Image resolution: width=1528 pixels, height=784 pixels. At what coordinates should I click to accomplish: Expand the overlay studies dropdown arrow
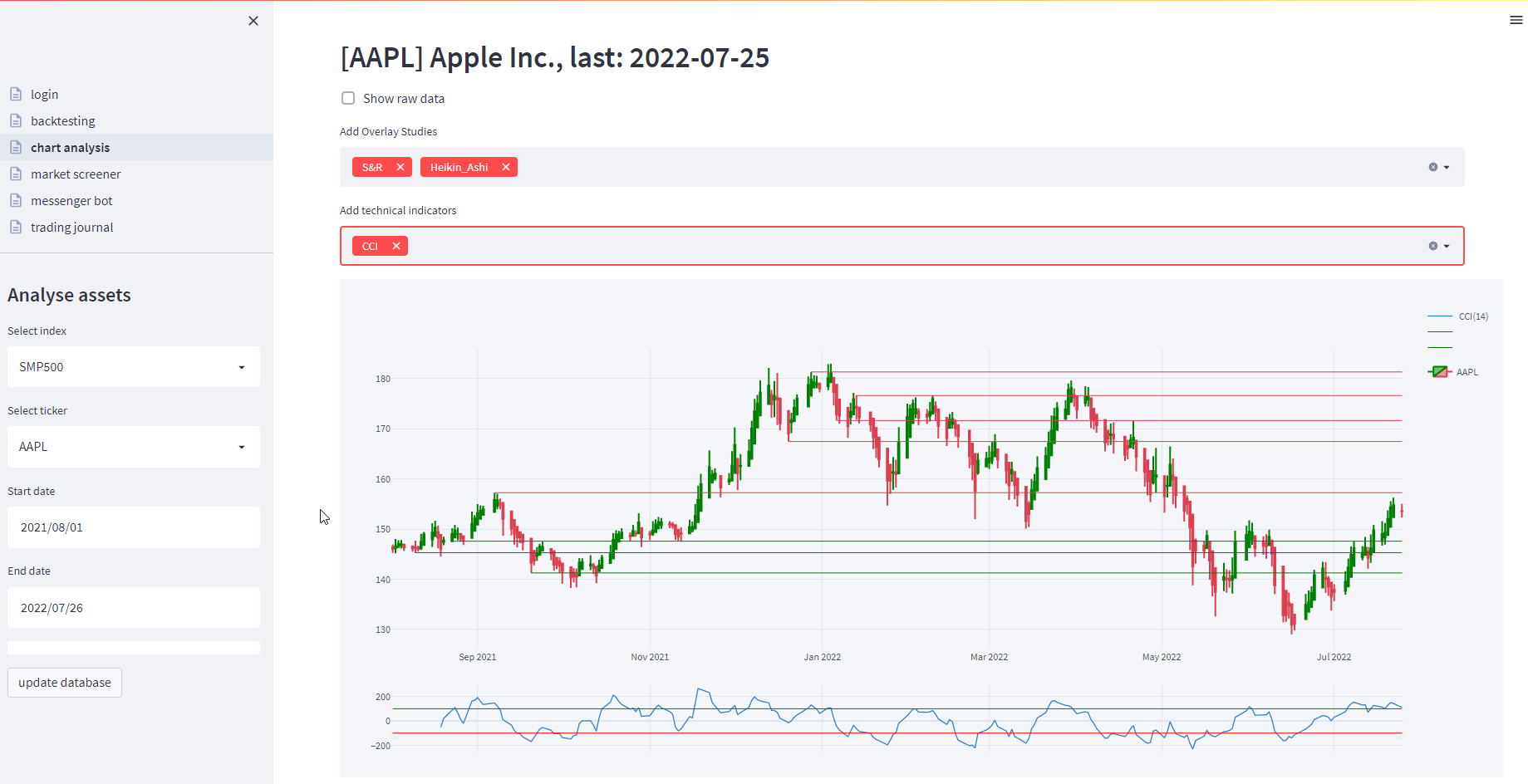click(1447, 167)
